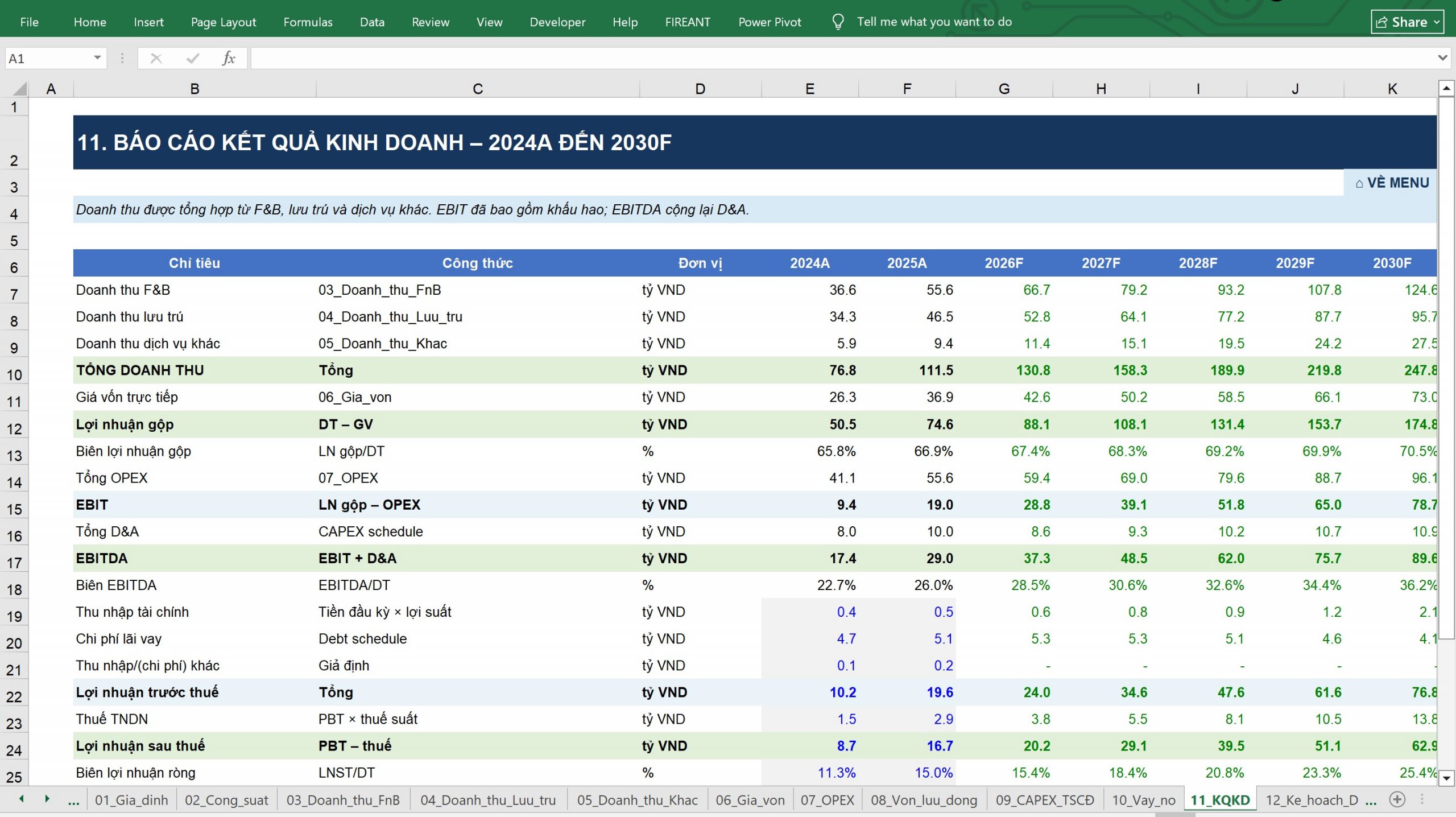Click the VỀ MENU link button
This screenshot has width=1456, height=817.
1392,183
